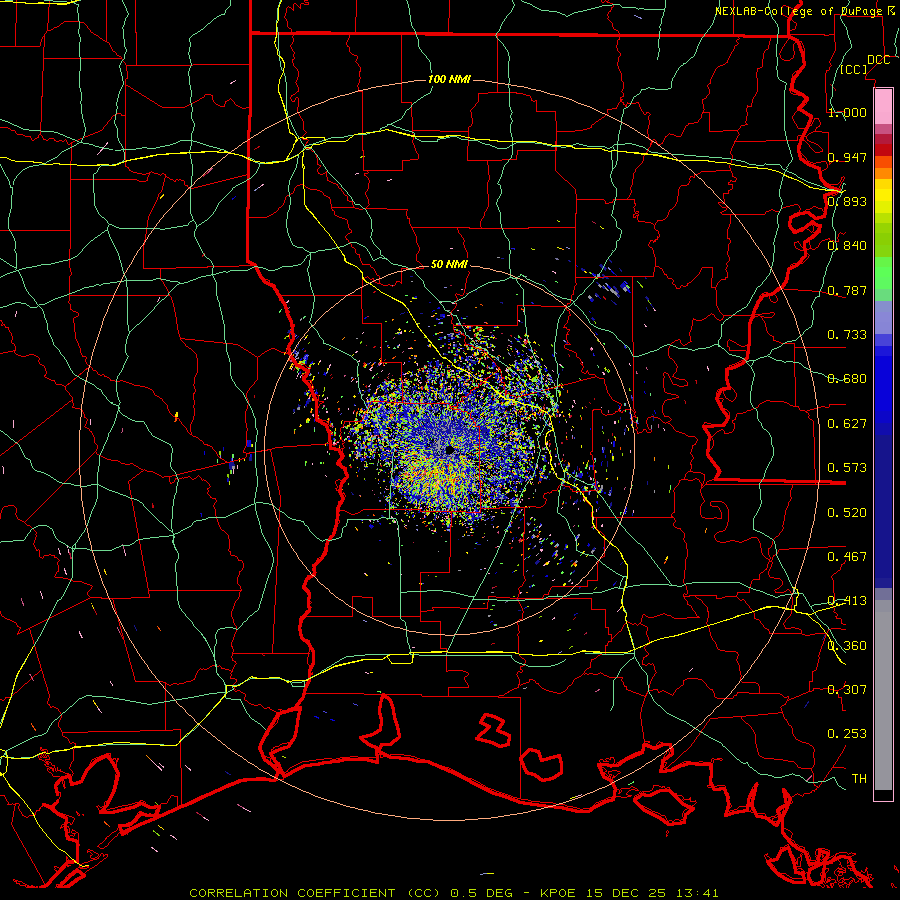Select the 0.733 scale value
The height and width of the screenshot is (900, 900).
click(x=847, y=334)
